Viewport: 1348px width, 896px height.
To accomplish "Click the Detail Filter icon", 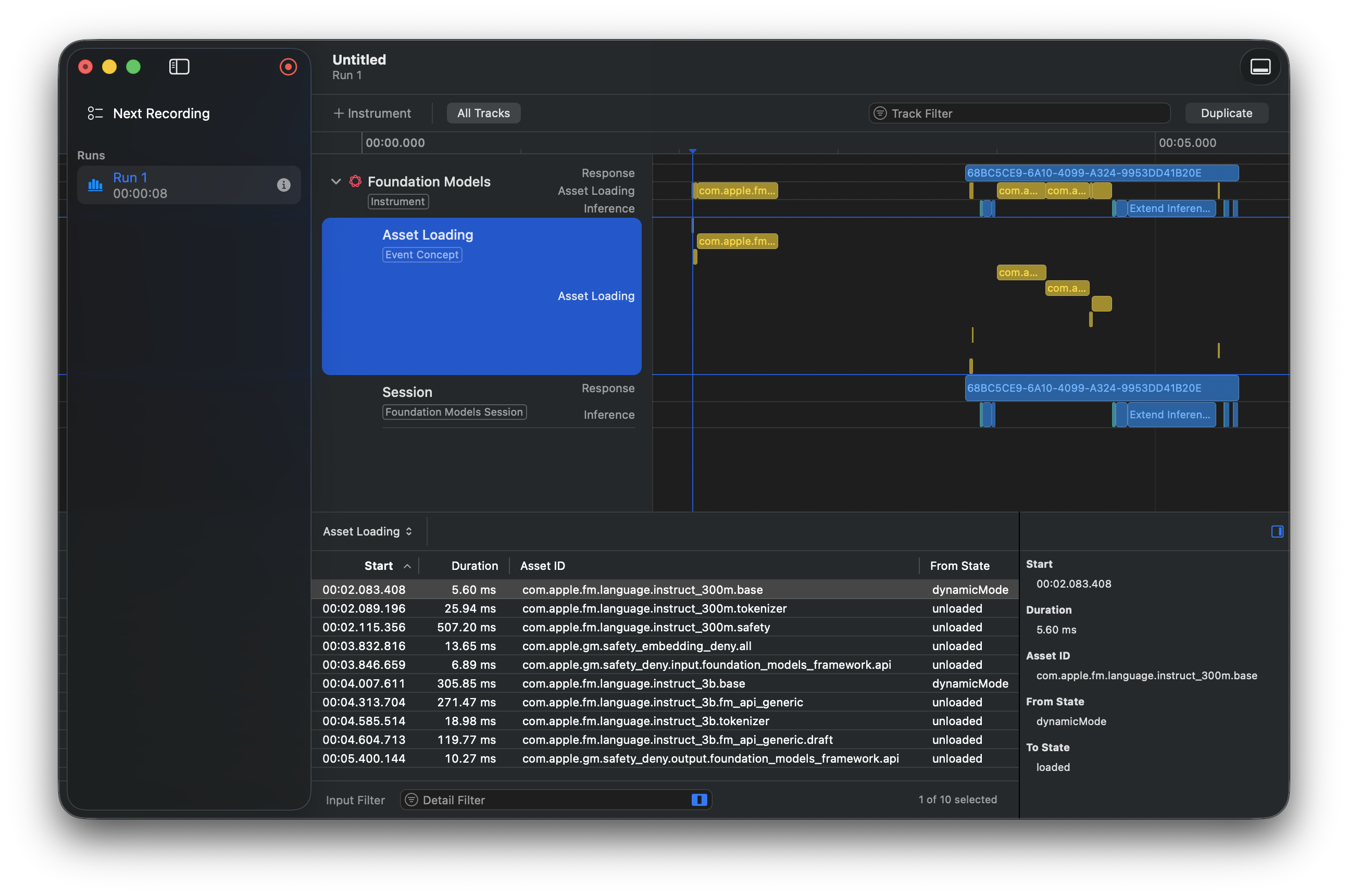I will (411, 800).
